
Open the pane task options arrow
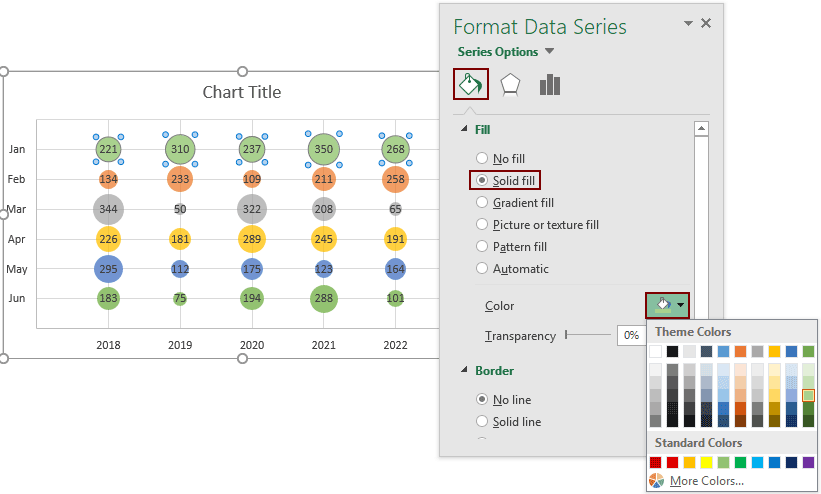coord(688,23)
